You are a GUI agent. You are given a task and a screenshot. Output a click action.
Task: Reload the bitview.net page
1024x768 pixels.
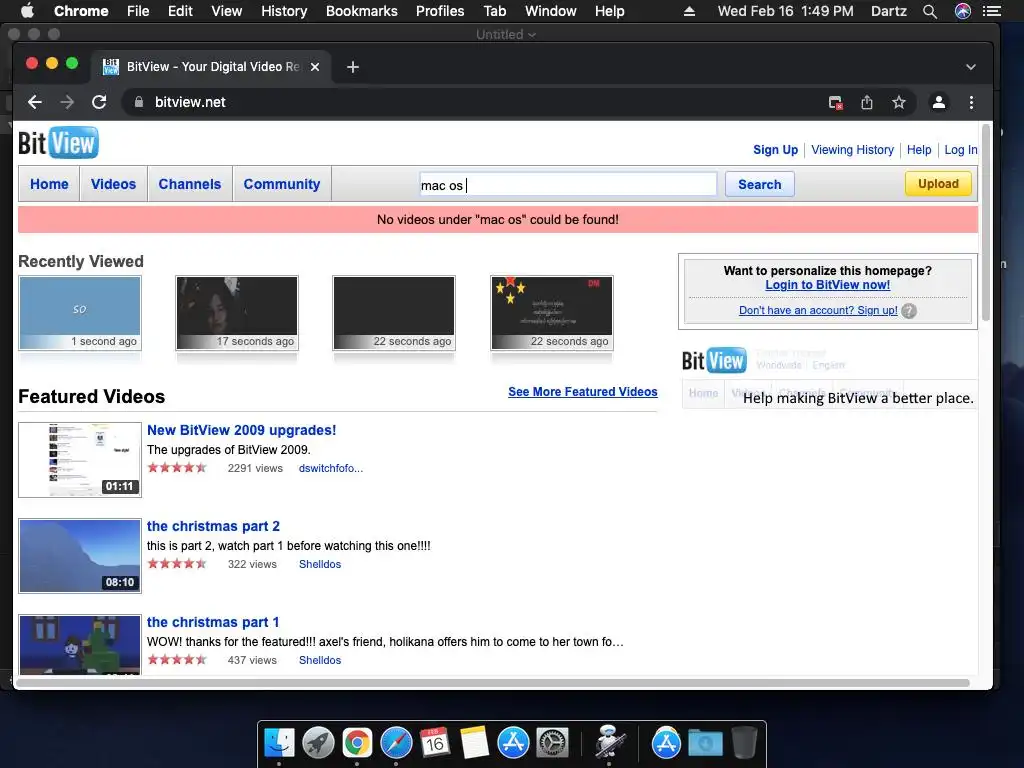pos(99,102)
